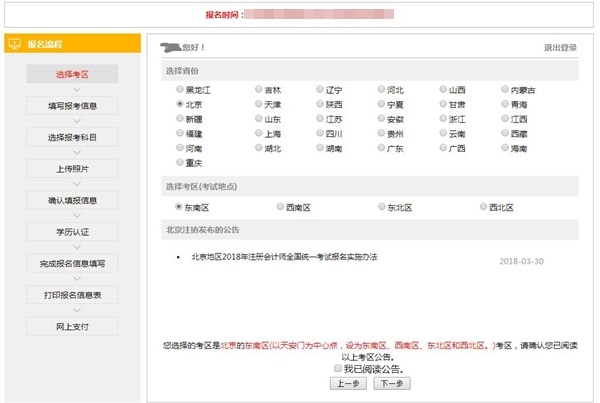Open the 网上支付 step
This screenshot has height=403, width=600.
pos(71,326)
